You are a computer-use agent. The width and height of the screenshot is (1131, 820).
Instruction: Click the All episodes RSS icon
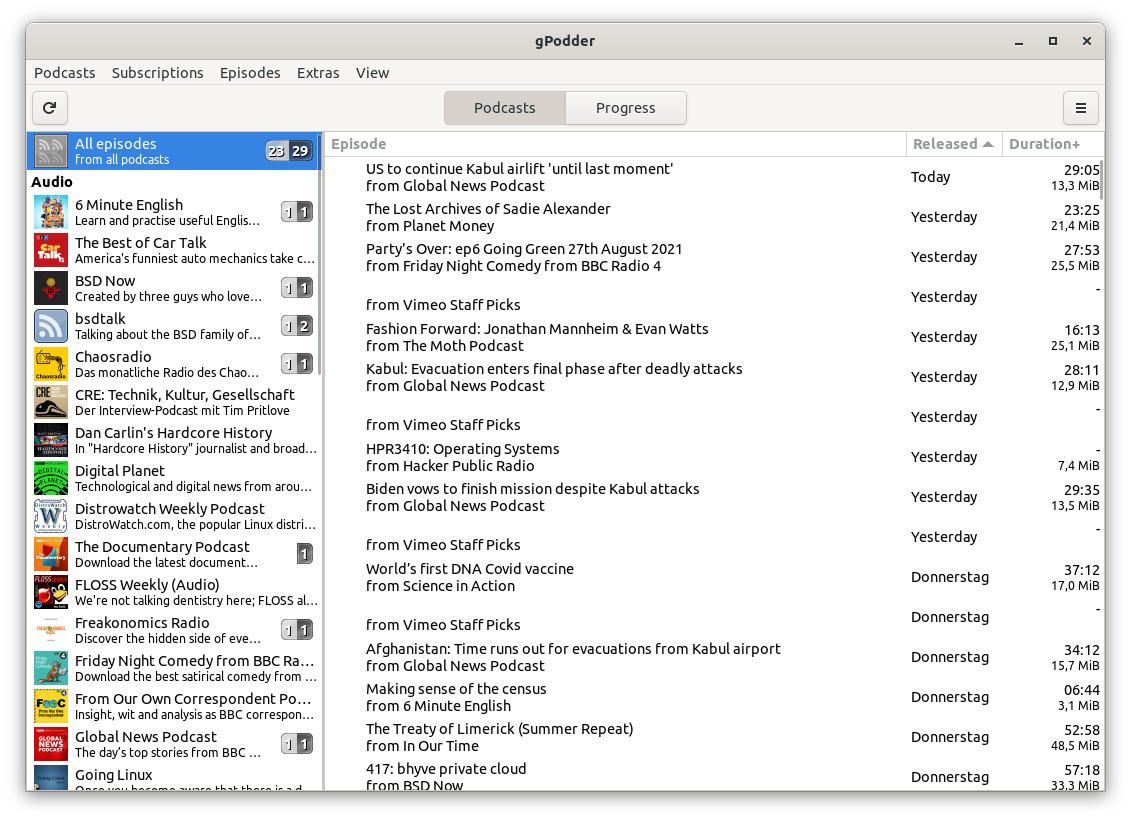pyautogui.click(x=51, y=151)
